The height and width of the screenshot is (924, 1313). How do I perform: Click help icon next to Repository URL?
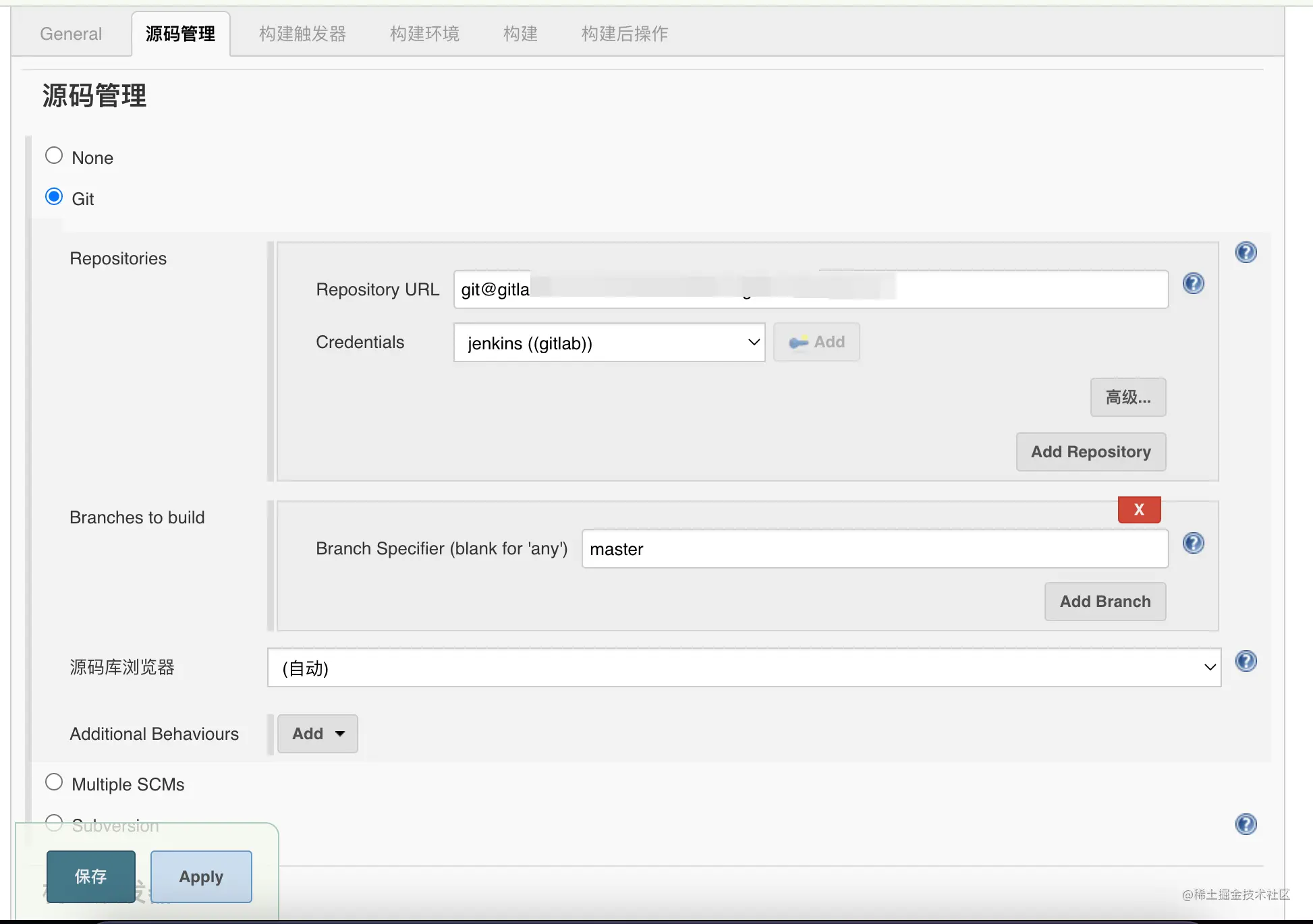pos(1193,283)
